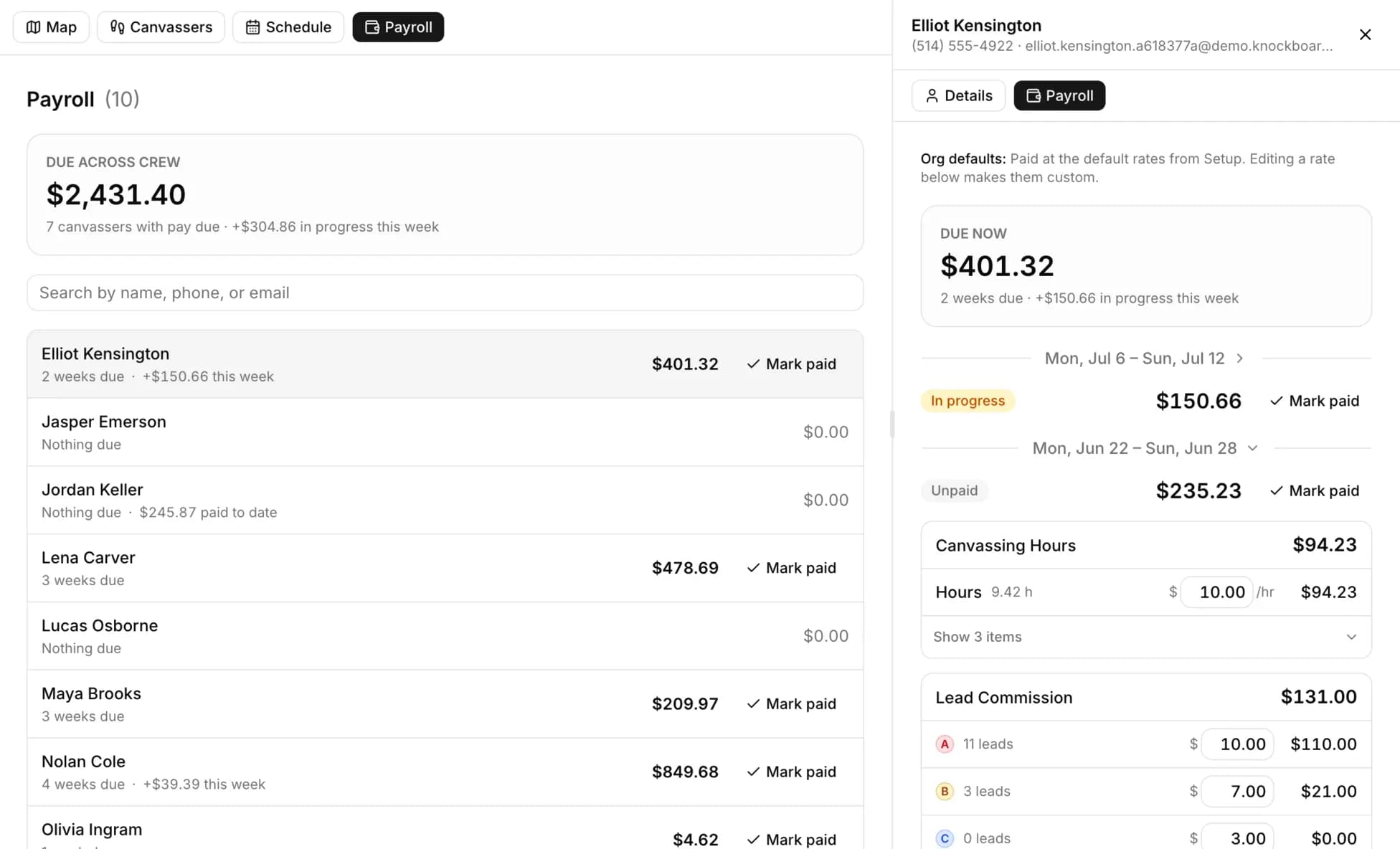Mark the unpaid $235.23 week as paid
Viewport: 1400px width, 849px height.
point(1314,490)
